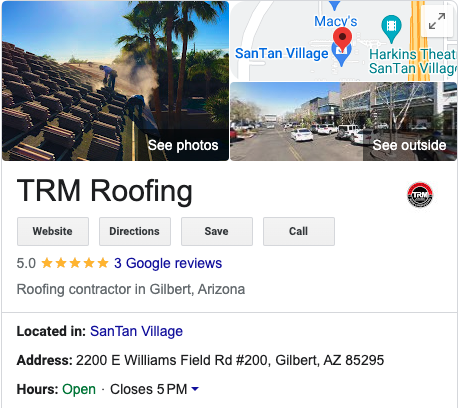Click the Macy's label on the map
The width and height of the screenshot is (458, 408).
coord(336,22)
